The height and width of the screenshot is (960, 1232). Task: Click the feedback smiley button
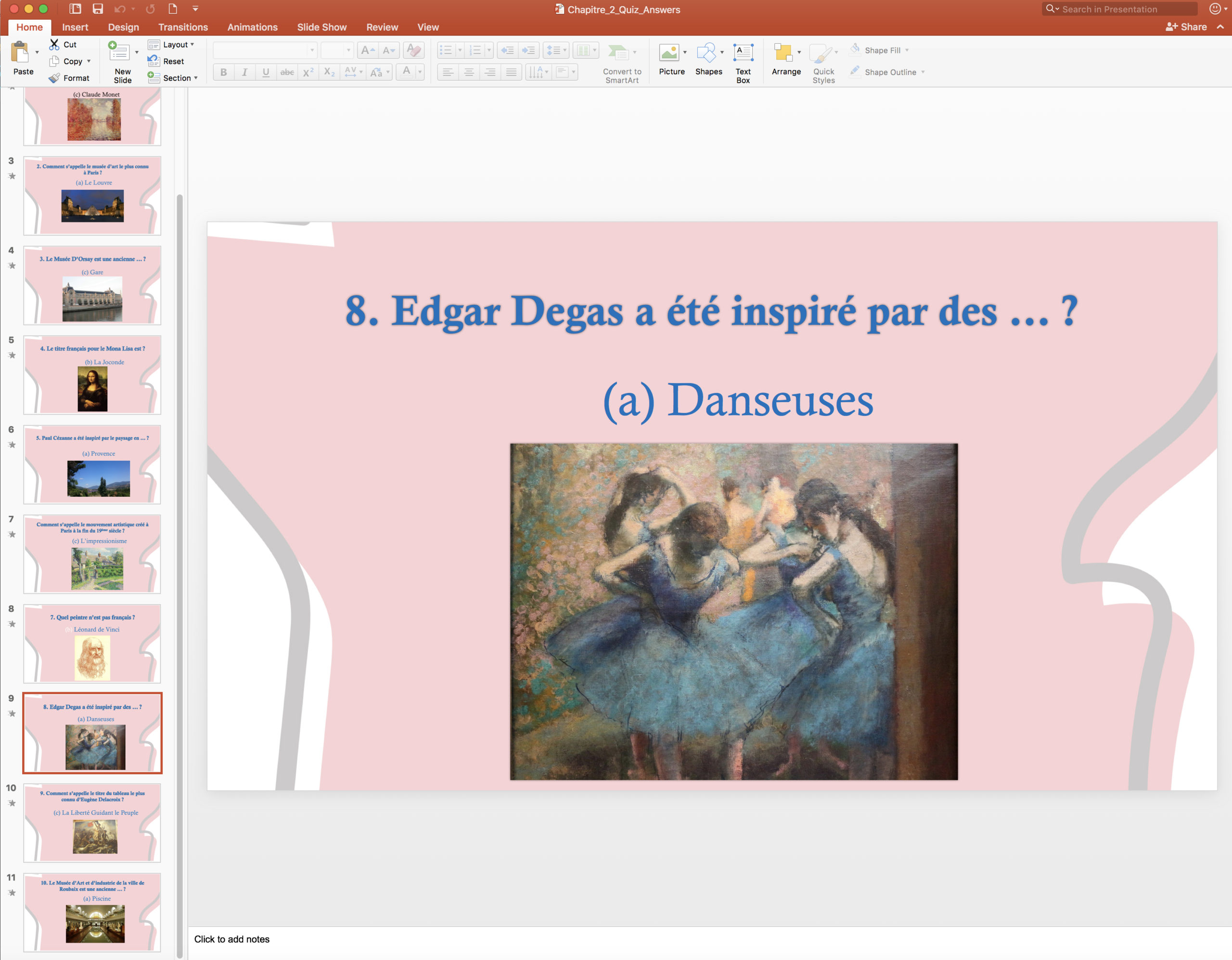(1215, 9)
